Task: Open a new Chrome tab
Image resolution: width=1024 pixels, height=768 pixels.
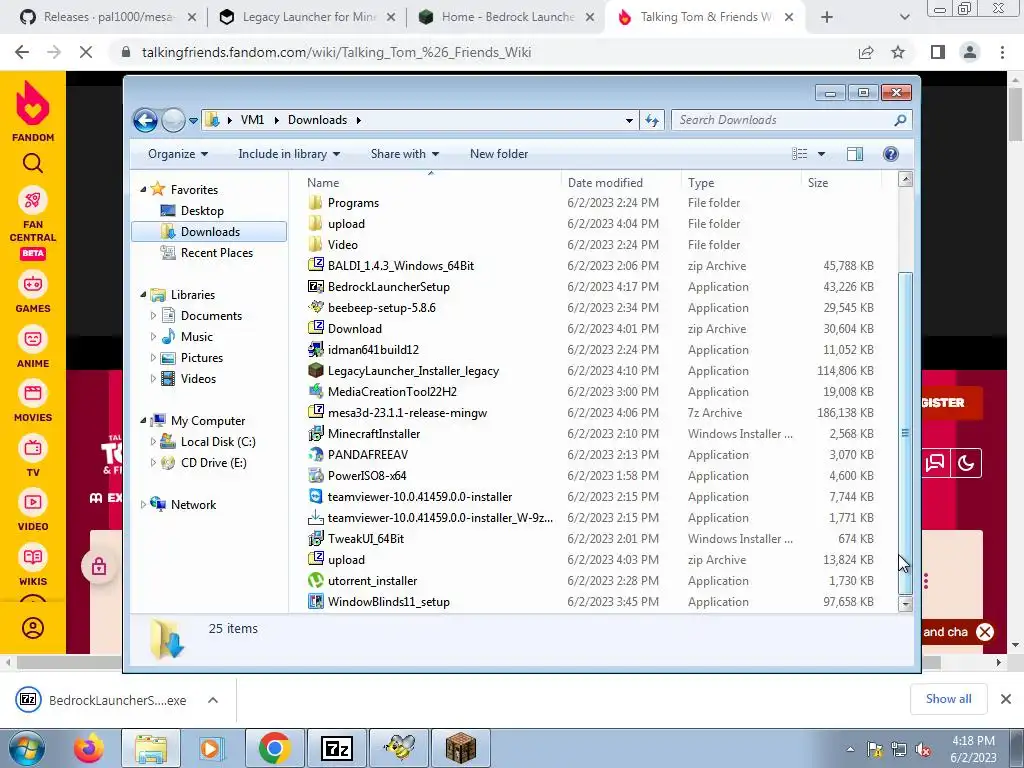Action: pos(827,18)
